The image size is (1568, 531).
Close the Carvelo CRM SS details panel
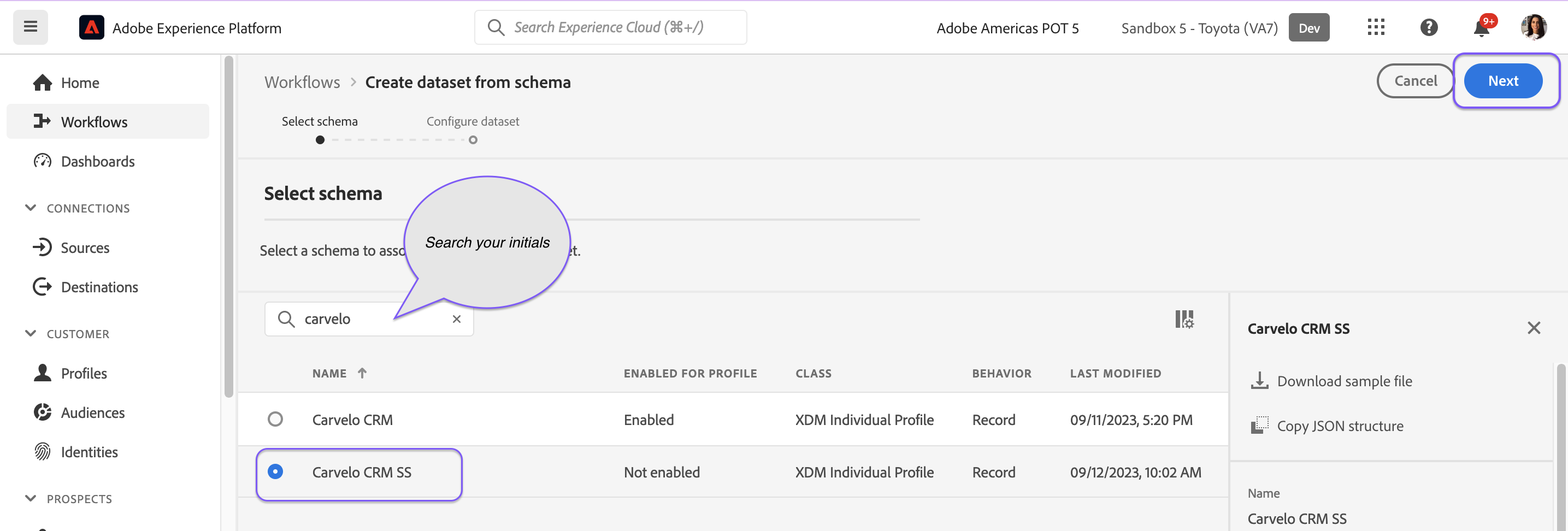(1533, 328)
